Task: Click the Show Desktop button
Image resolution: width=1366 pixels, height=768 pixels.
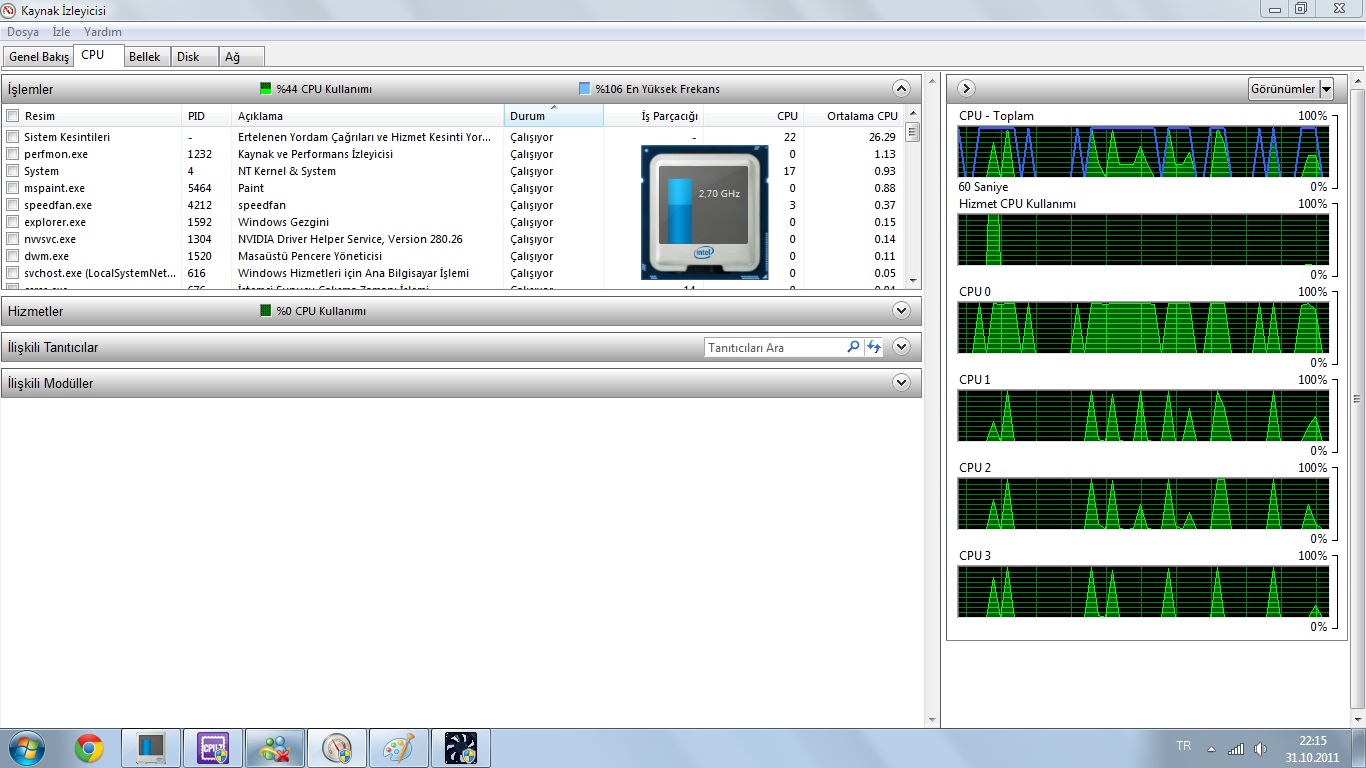Action: point(1358,748)
